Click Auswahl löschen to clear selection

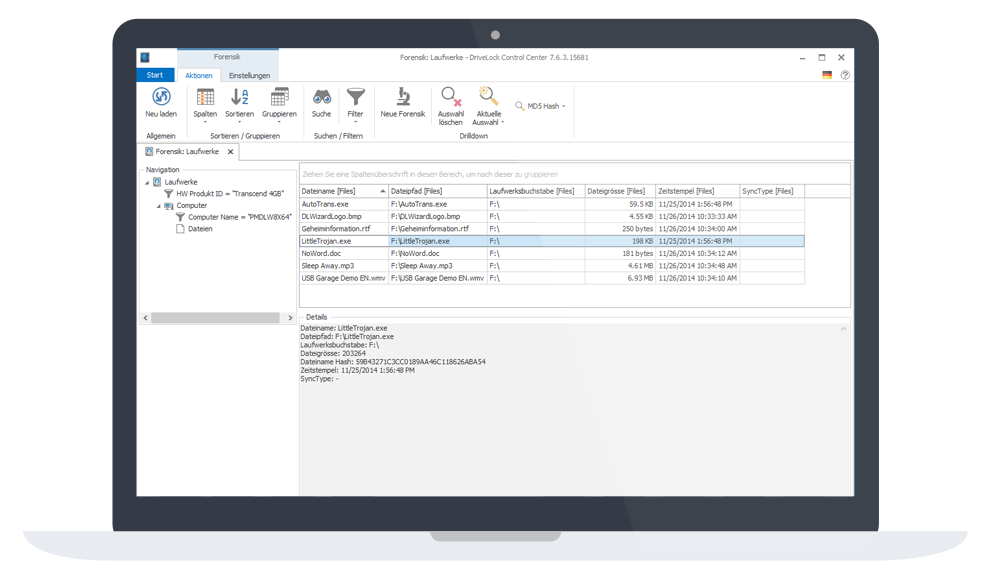tap(451, 98)
